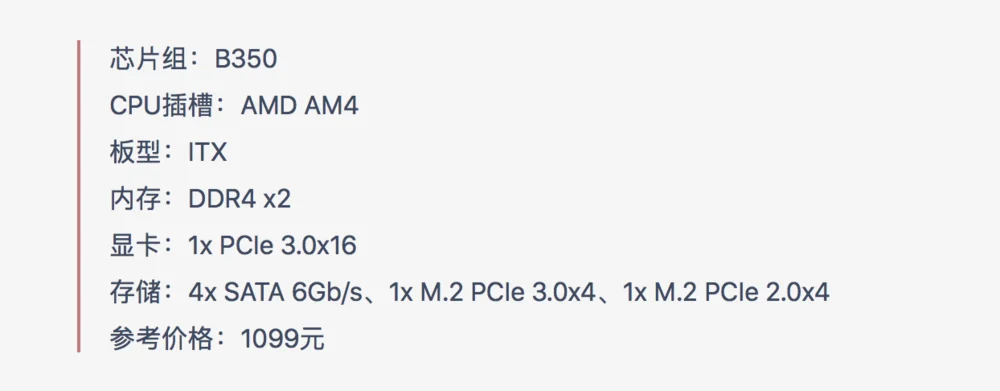Image resolution: width=1000 pixels, height=391 pixels.
Task: Click the AMD AM4 socket value
Action: point(300,107)
